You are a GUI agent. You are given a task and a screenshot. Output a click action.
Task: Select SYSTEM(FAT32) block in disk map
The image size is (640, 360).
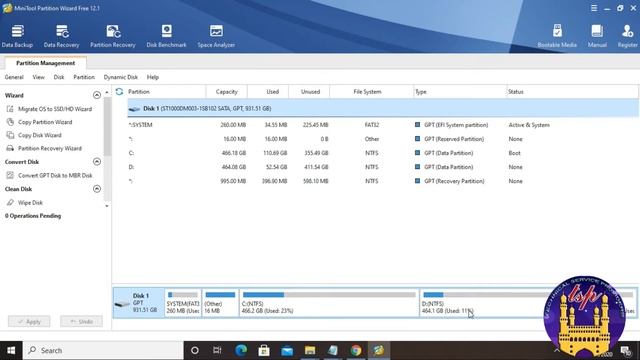[x=183, y=303]
